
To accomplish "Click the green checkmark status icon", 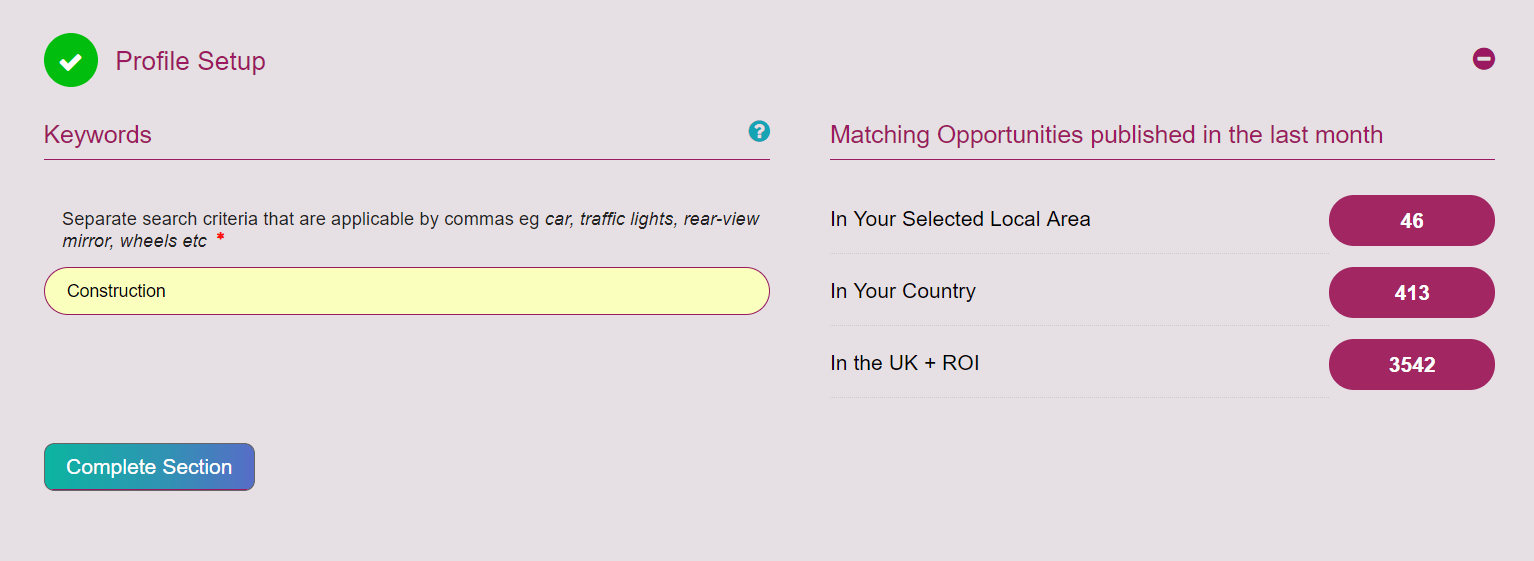I will [71, 60].
